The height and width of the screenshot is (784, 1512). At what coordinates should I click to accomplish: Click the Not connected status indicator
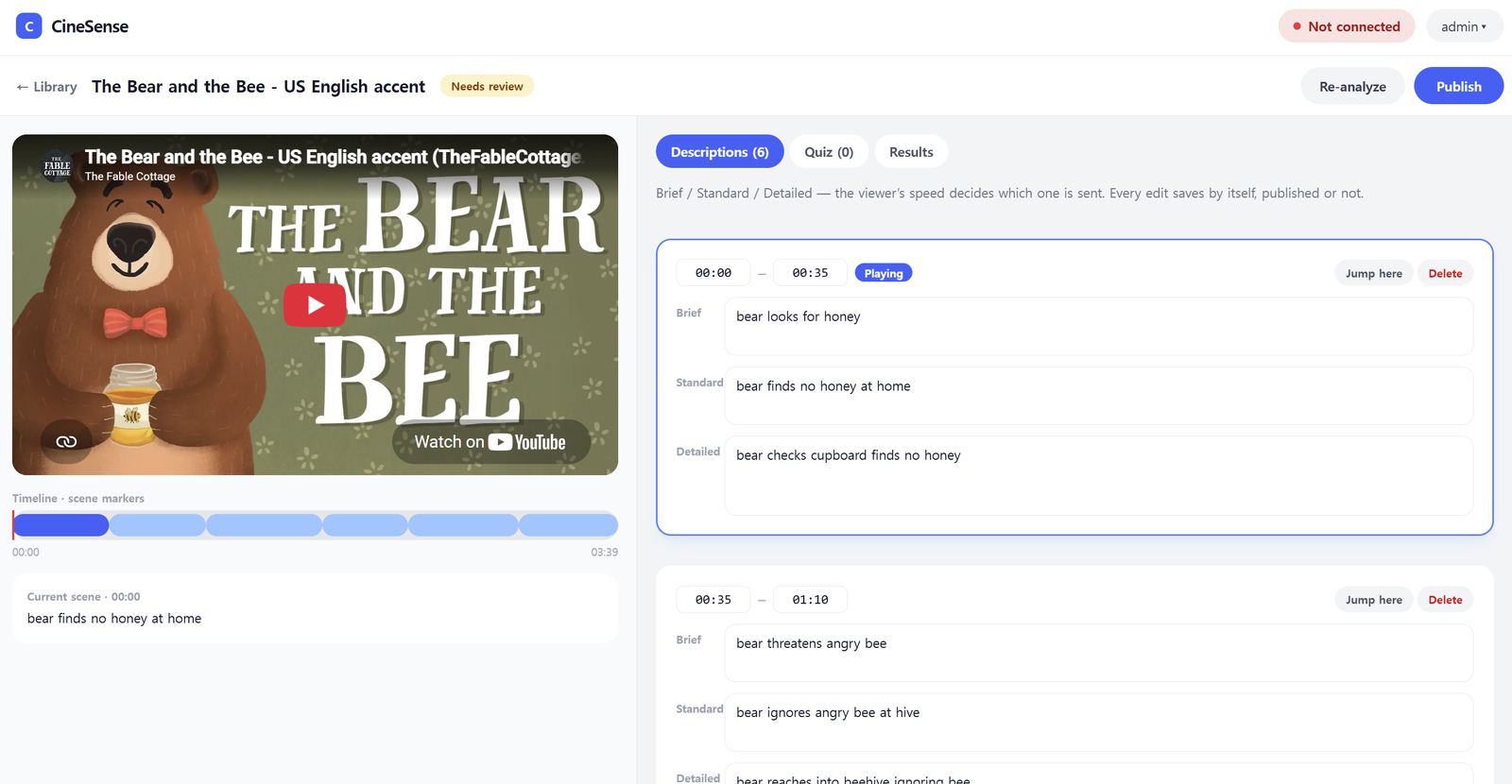pos(1347,26)
